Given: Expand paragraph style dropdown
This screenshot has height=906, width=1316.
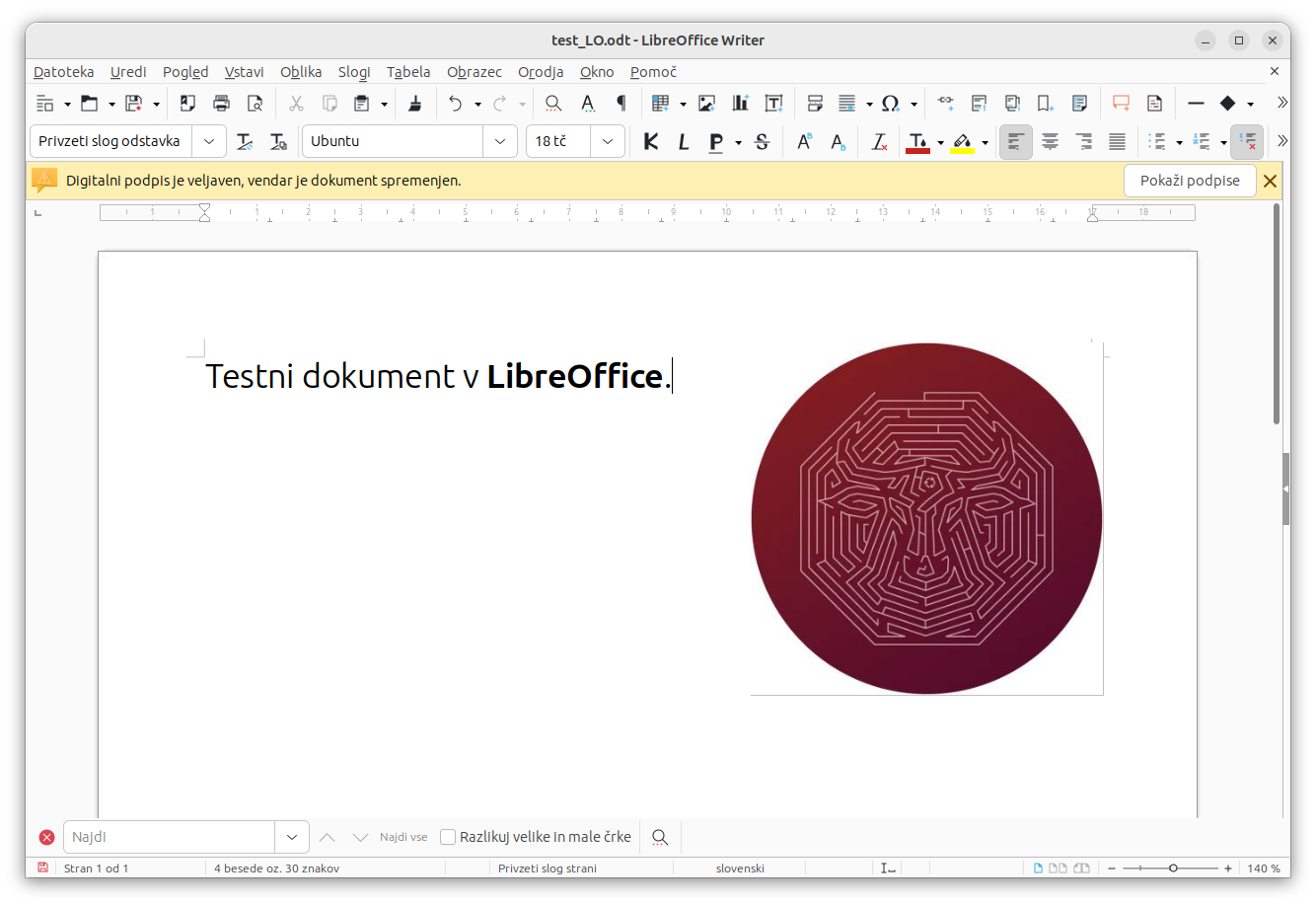Looking at the screenshot, I should click(209, 141).
